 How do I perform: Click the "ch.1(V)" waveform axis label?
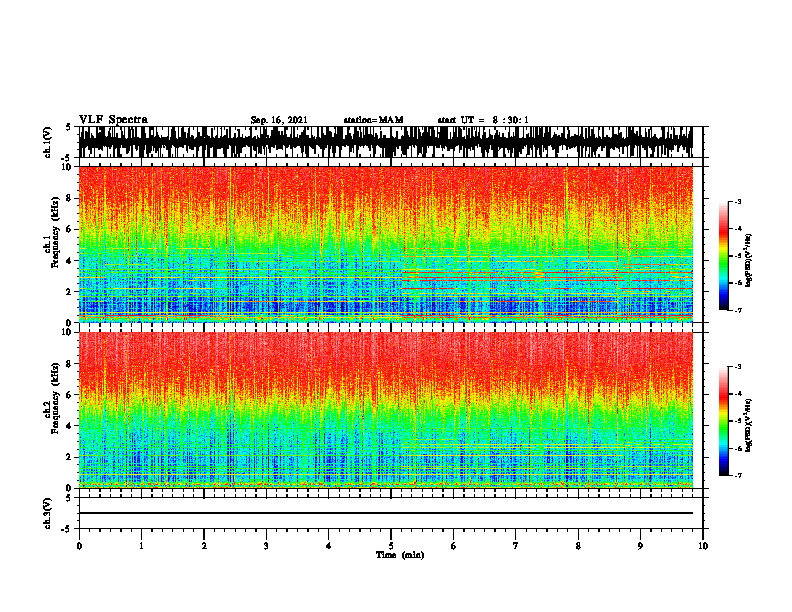[48, 142]
